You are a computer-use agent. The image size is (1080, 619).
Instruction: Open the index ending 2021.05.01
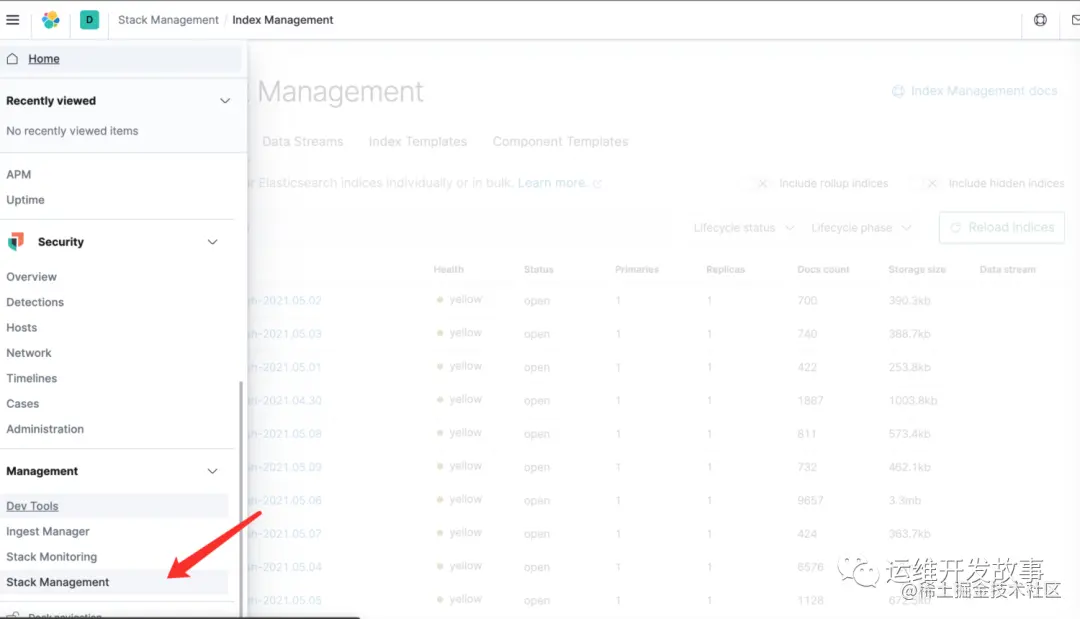[285, 367]
